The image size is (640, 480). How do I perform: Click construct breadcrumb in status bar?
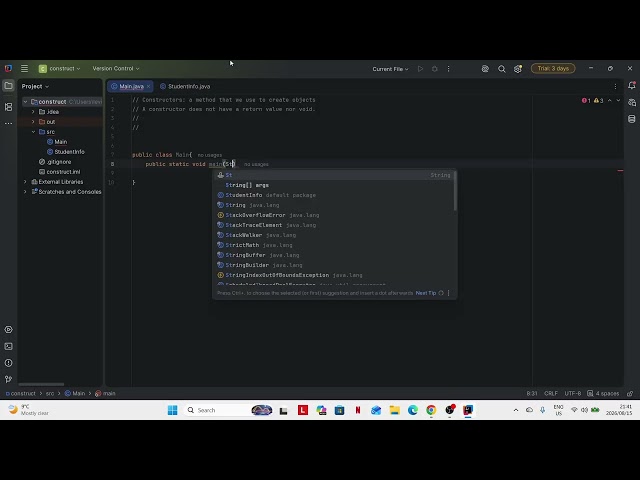point(20,393)
